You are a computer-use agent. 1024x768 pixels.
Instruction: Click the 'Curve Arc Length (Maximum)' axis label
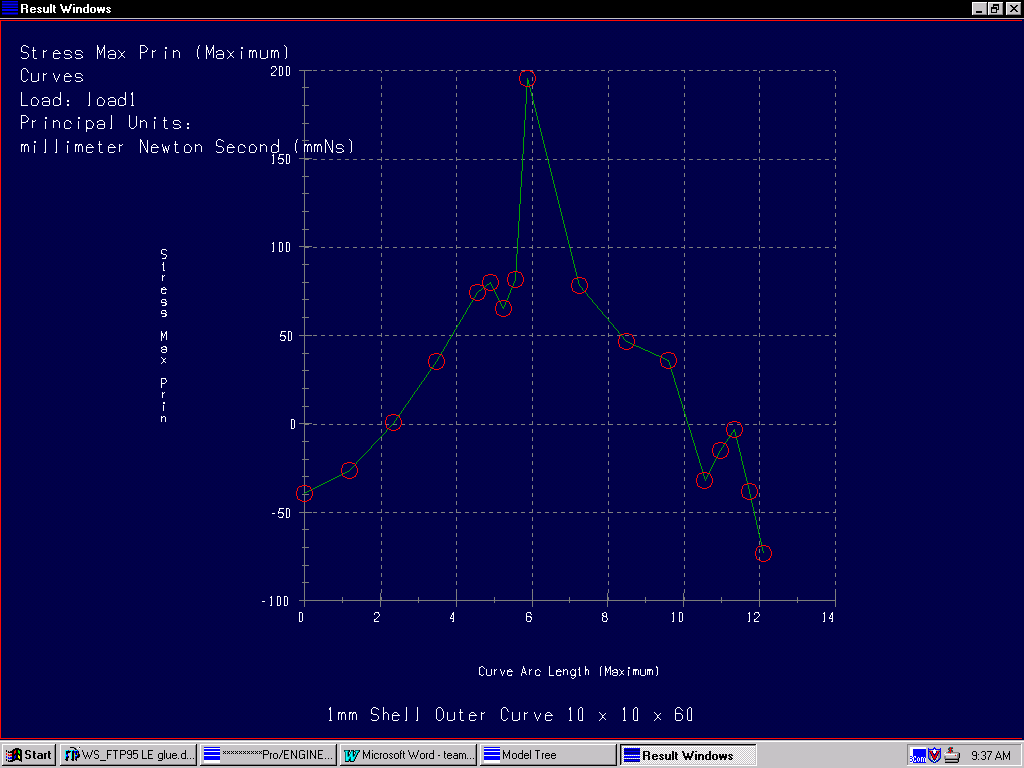tap(568, 671)
